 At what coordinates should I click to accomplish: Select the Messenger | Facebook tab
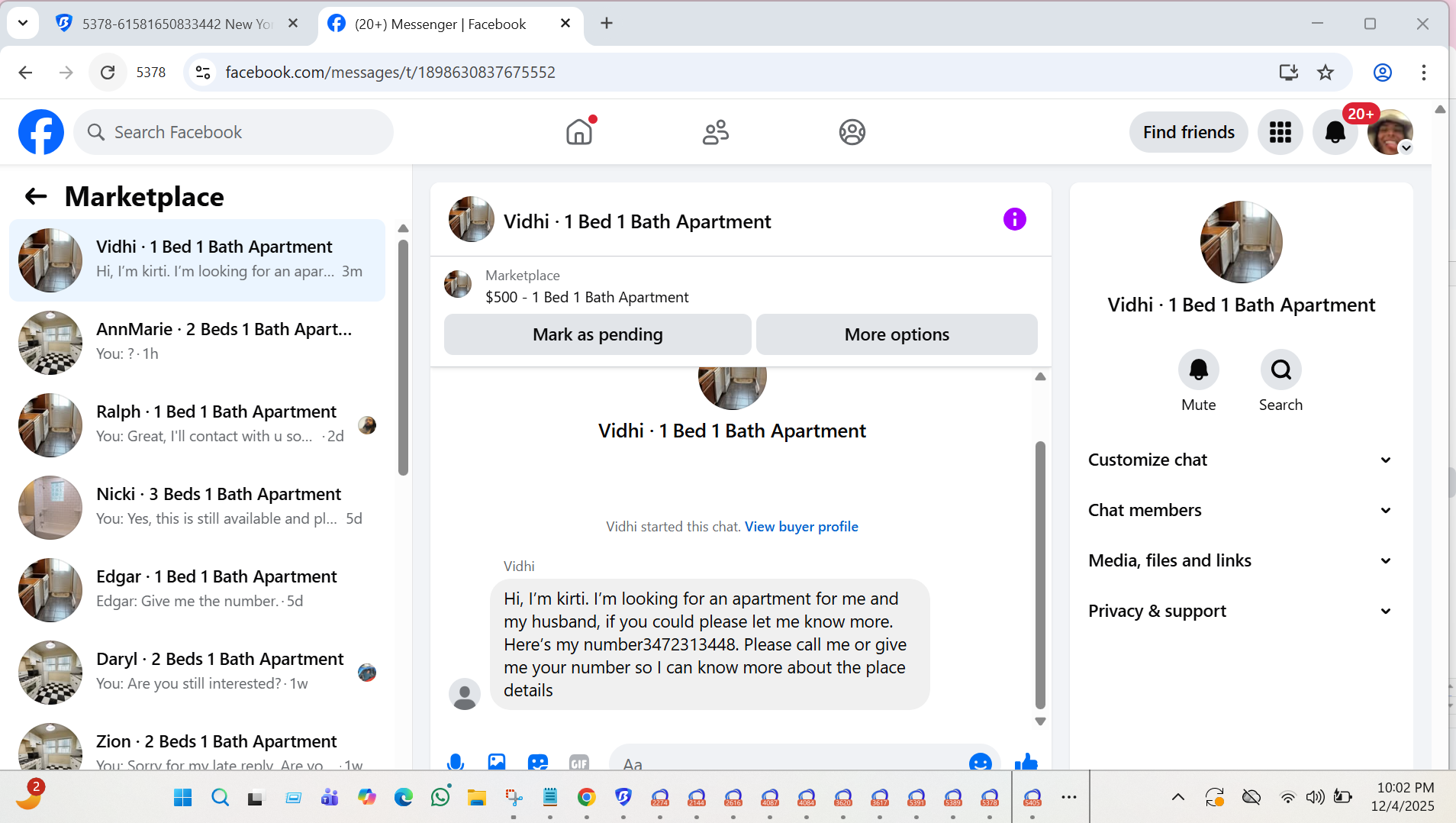point(450,24)
